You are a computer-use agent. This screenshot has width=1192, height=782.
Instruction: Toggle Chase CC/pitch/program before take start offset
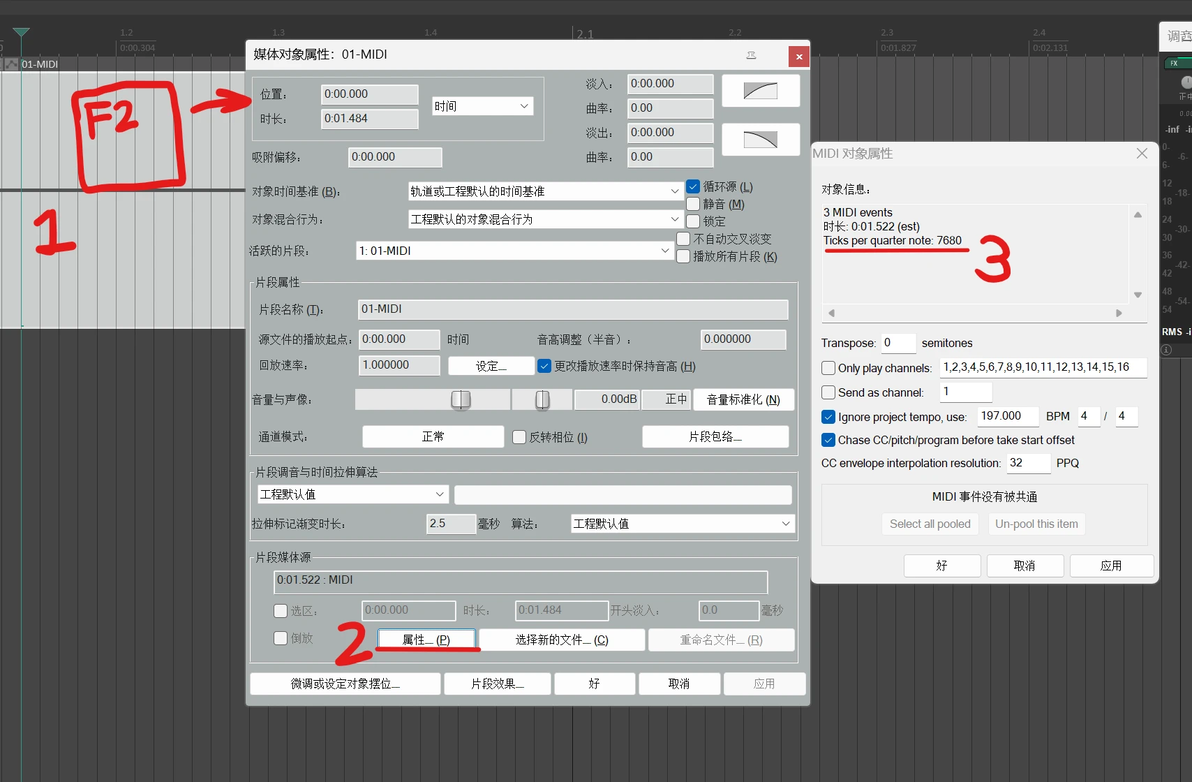point(829,440)
